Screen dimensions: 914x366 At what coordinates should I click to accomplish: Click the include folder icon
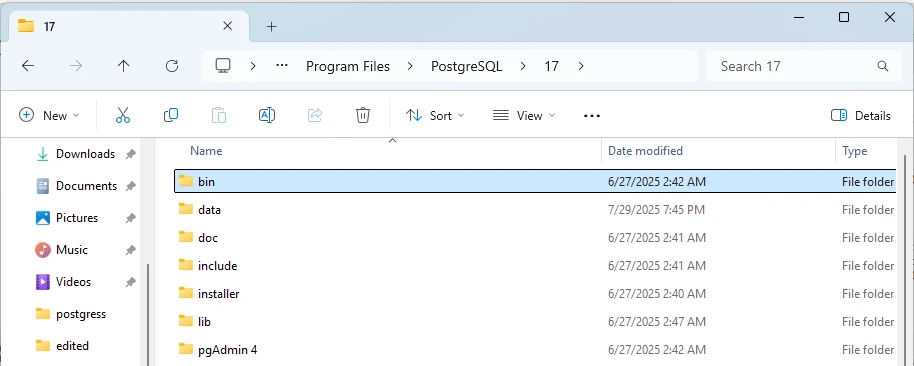tap(186, 265)
